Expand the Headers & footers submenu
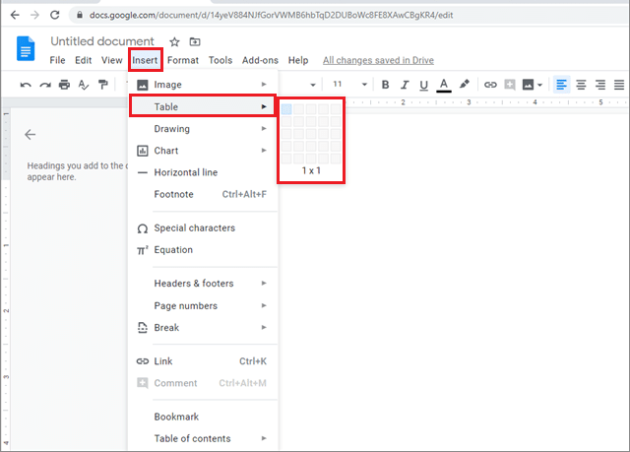 click(x=200, y=283)
